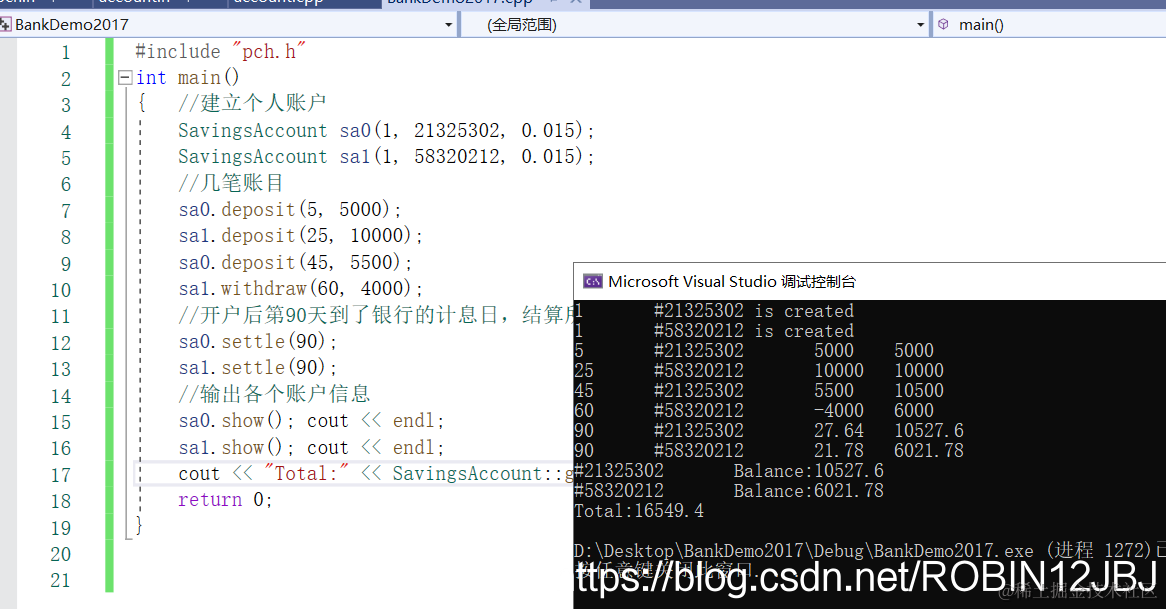1166x609 pixels.
Task: Click the BankDemo2017.exe path line in console
Action: 870,551
